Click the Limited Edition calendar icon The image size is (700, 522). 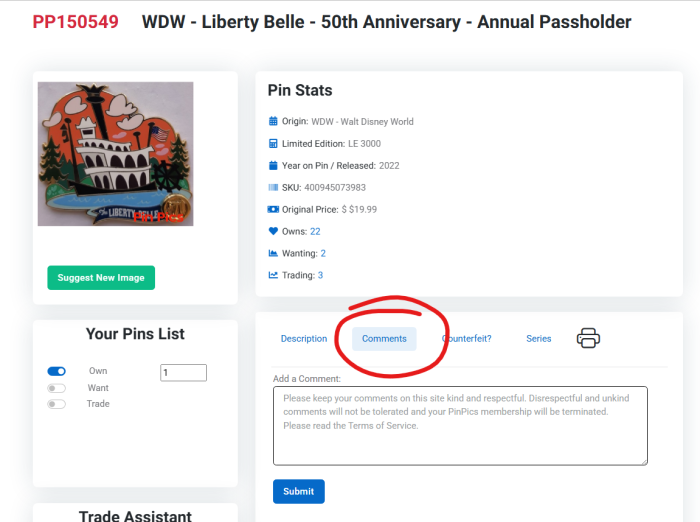pyautogui.click(x=273, y=144)
